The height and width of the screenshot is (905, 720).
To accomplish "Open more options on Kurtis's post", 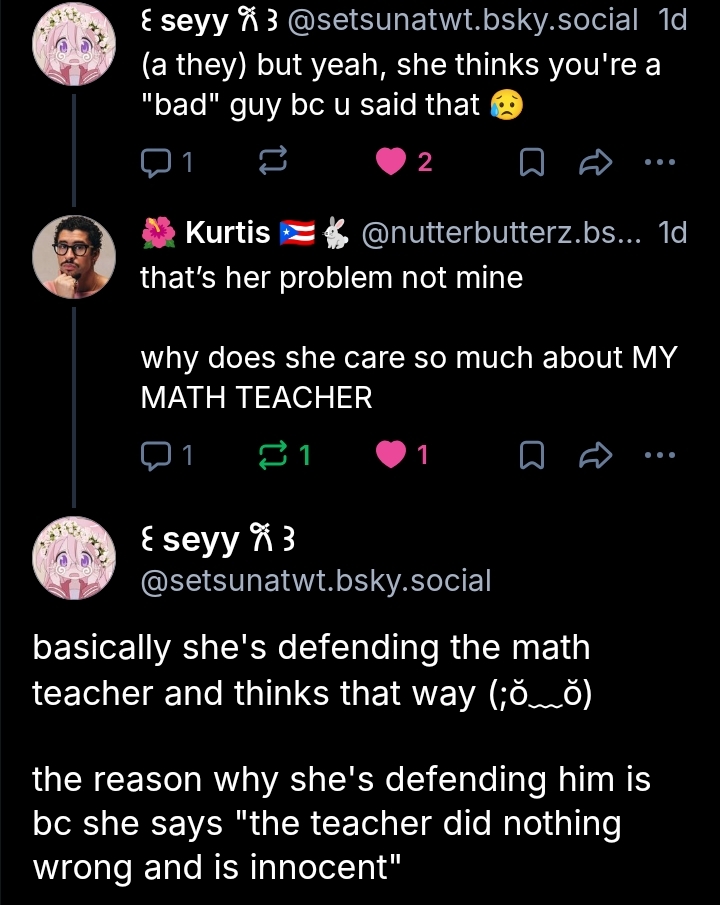I will click(x=660, y=456).
